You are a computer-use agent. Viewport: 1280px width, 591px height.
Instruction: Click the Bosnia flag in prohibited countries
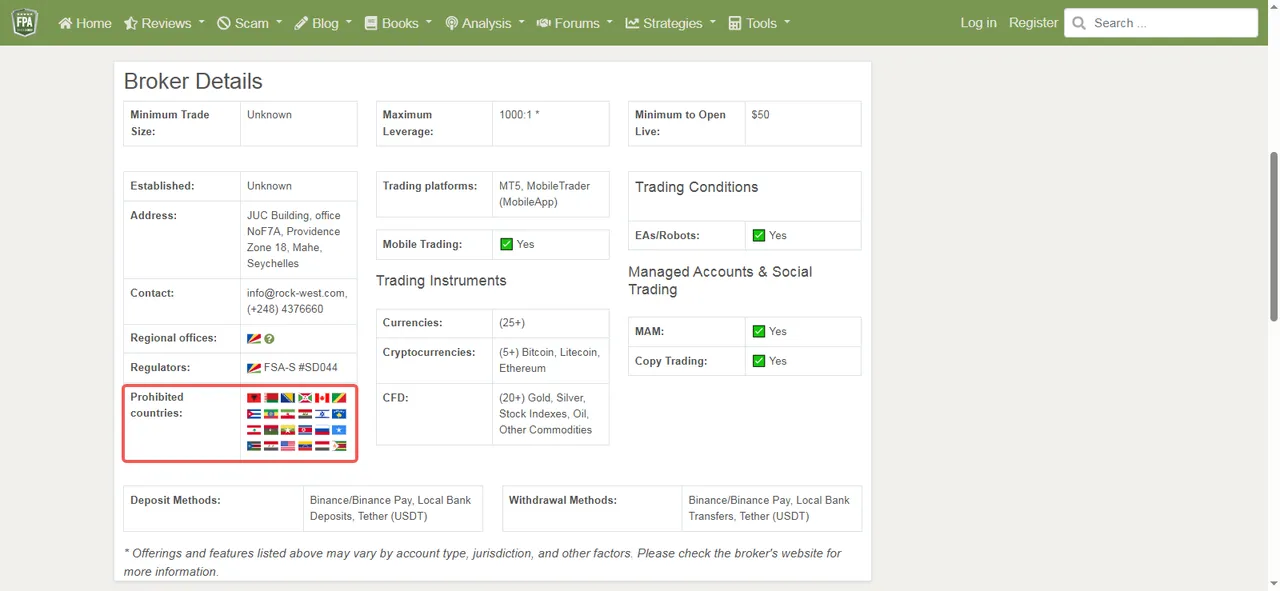click(x=288, y=398)
